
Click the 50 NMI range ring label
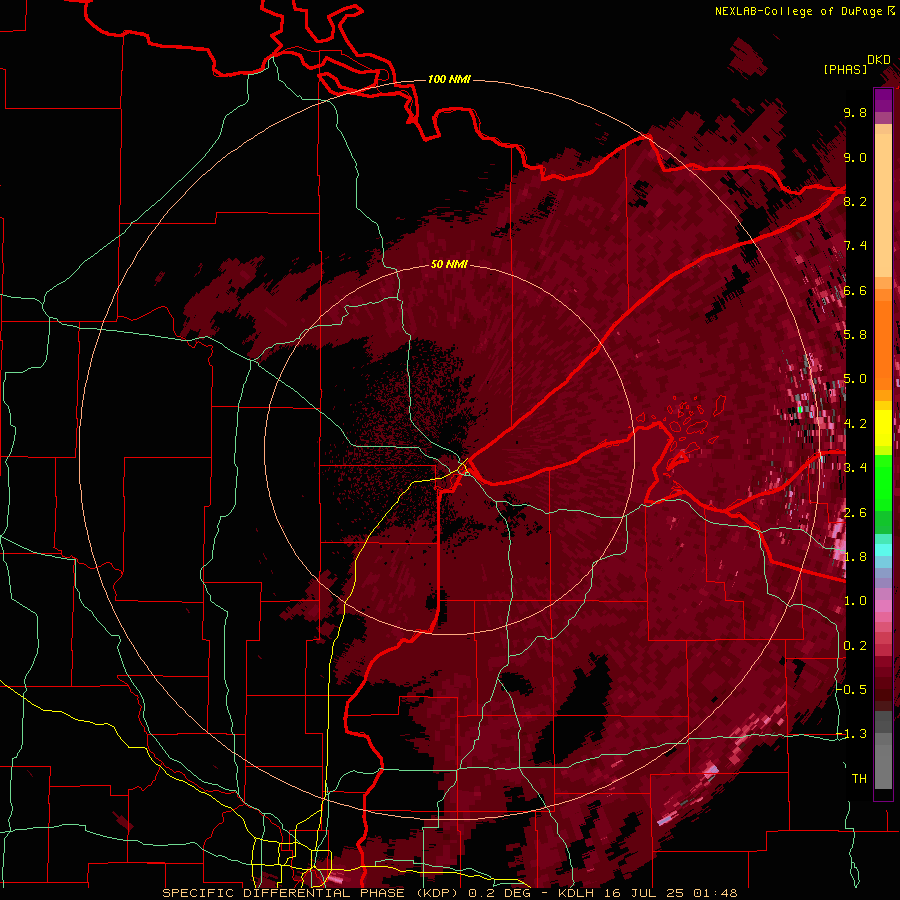coord(449,265)
